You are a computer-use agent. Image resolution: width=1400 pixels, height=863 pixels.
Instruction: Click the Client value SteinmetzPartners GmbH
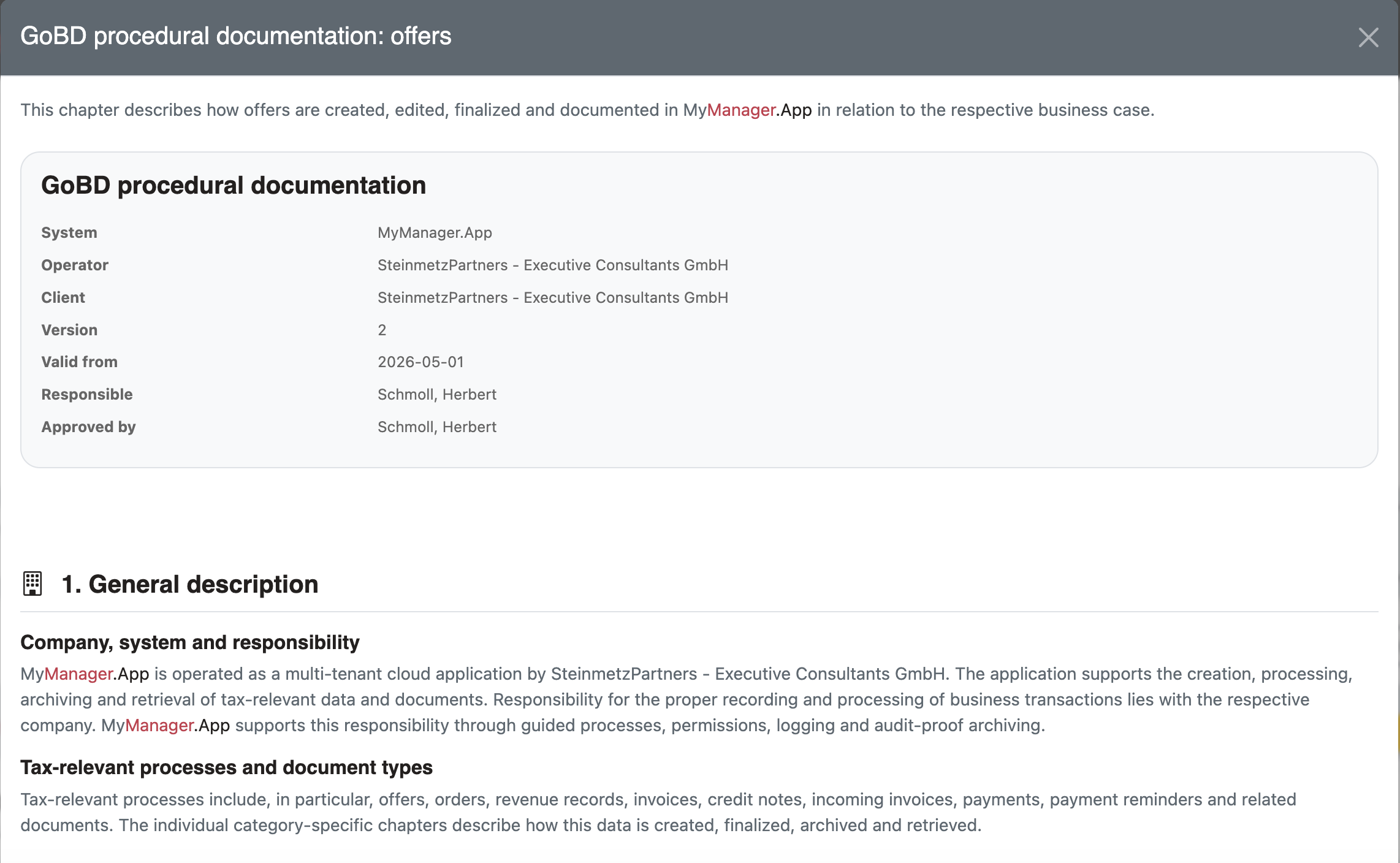[553, 297]
